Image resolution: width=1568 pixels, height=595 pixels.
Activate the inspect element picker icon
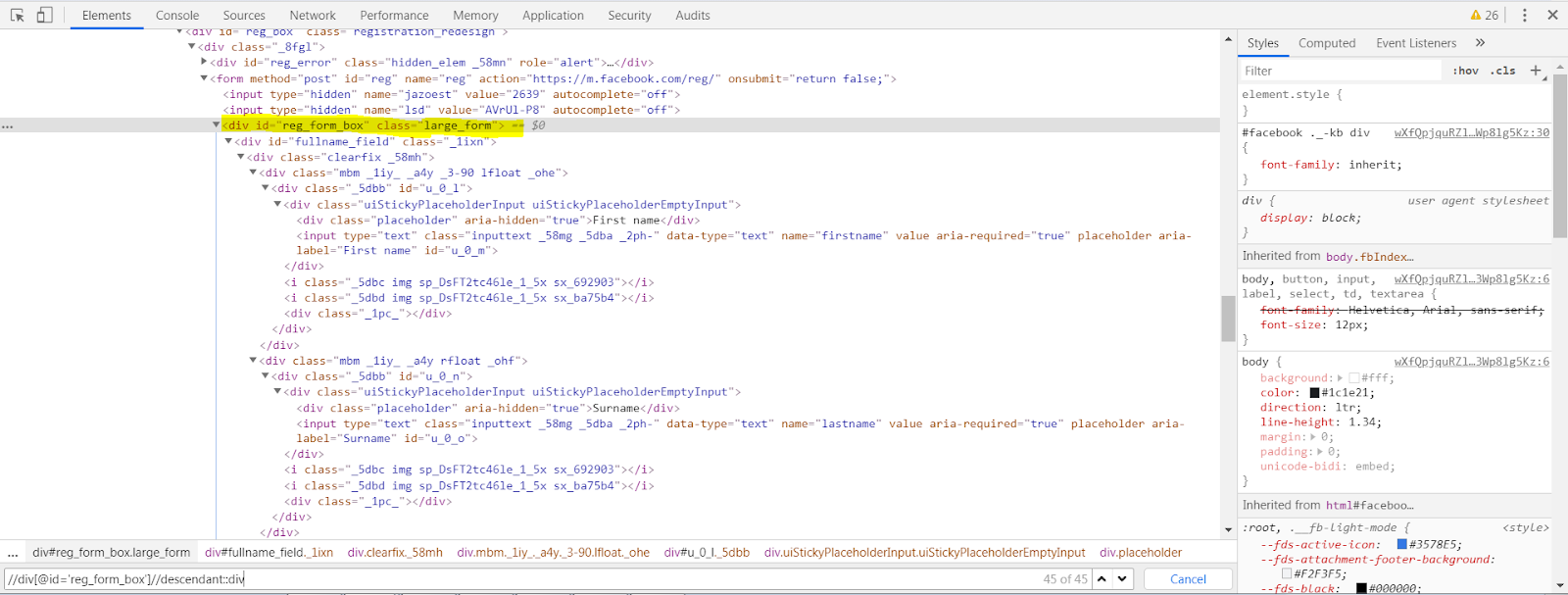click(x=17, y=15)
